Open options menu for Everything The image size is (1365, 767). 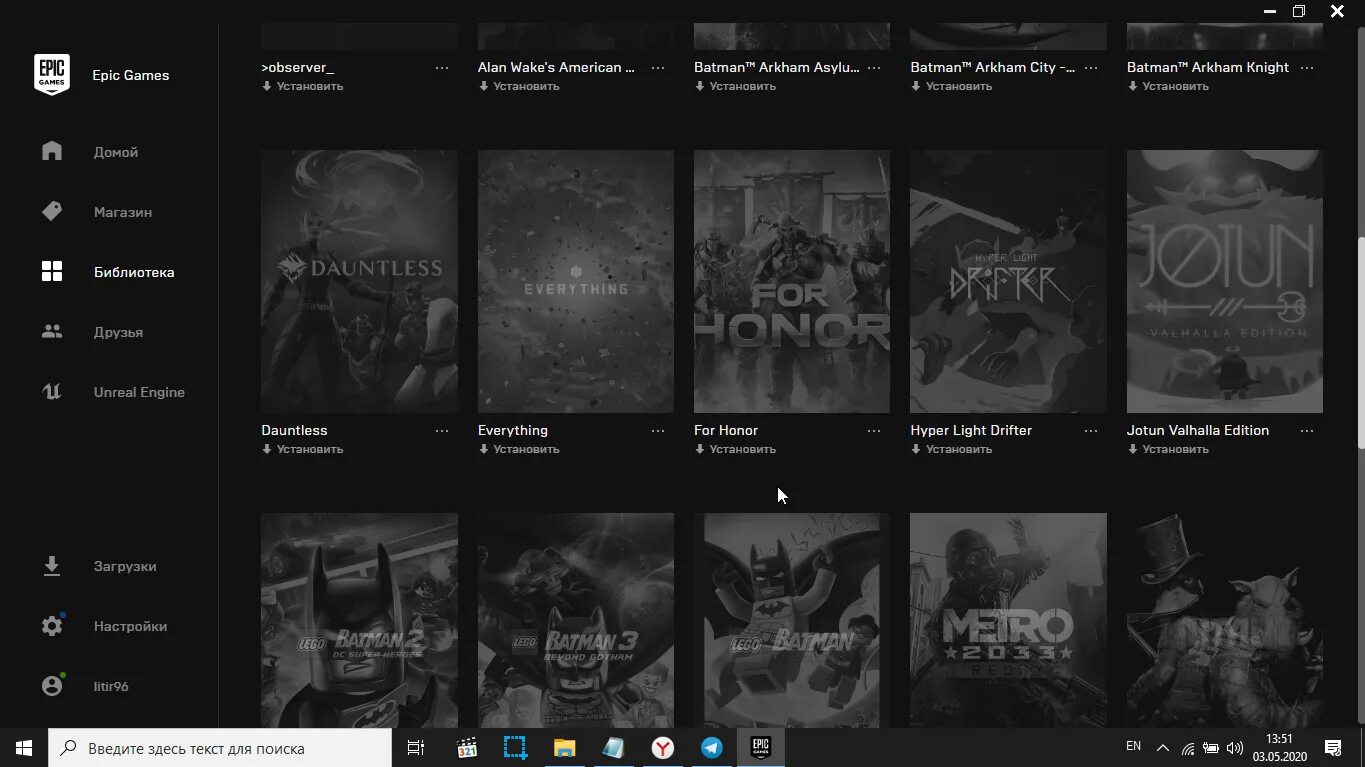[658, 431]
